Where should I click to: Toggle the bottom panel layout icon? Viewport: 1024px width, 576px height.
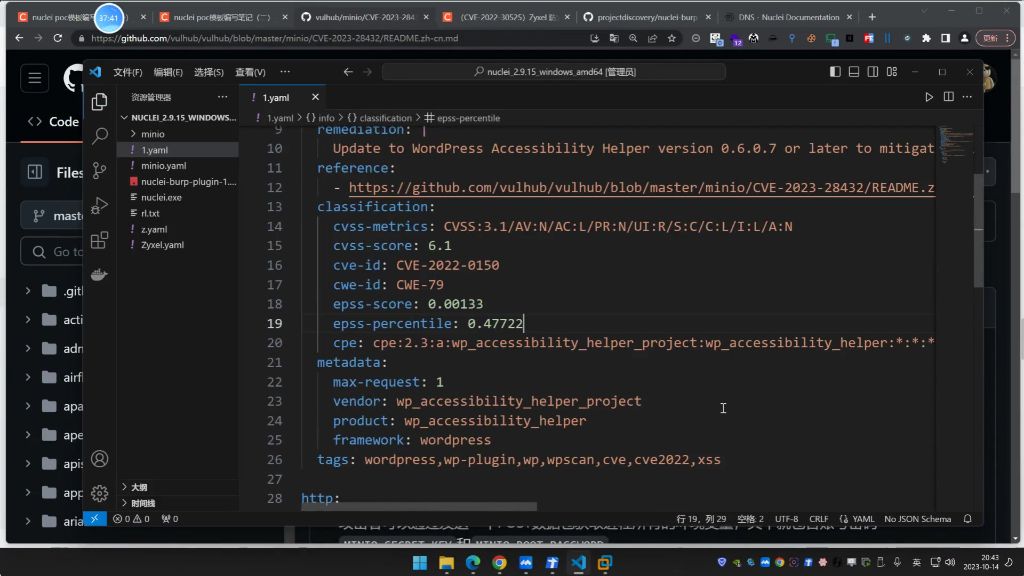(x=854, y=72)
